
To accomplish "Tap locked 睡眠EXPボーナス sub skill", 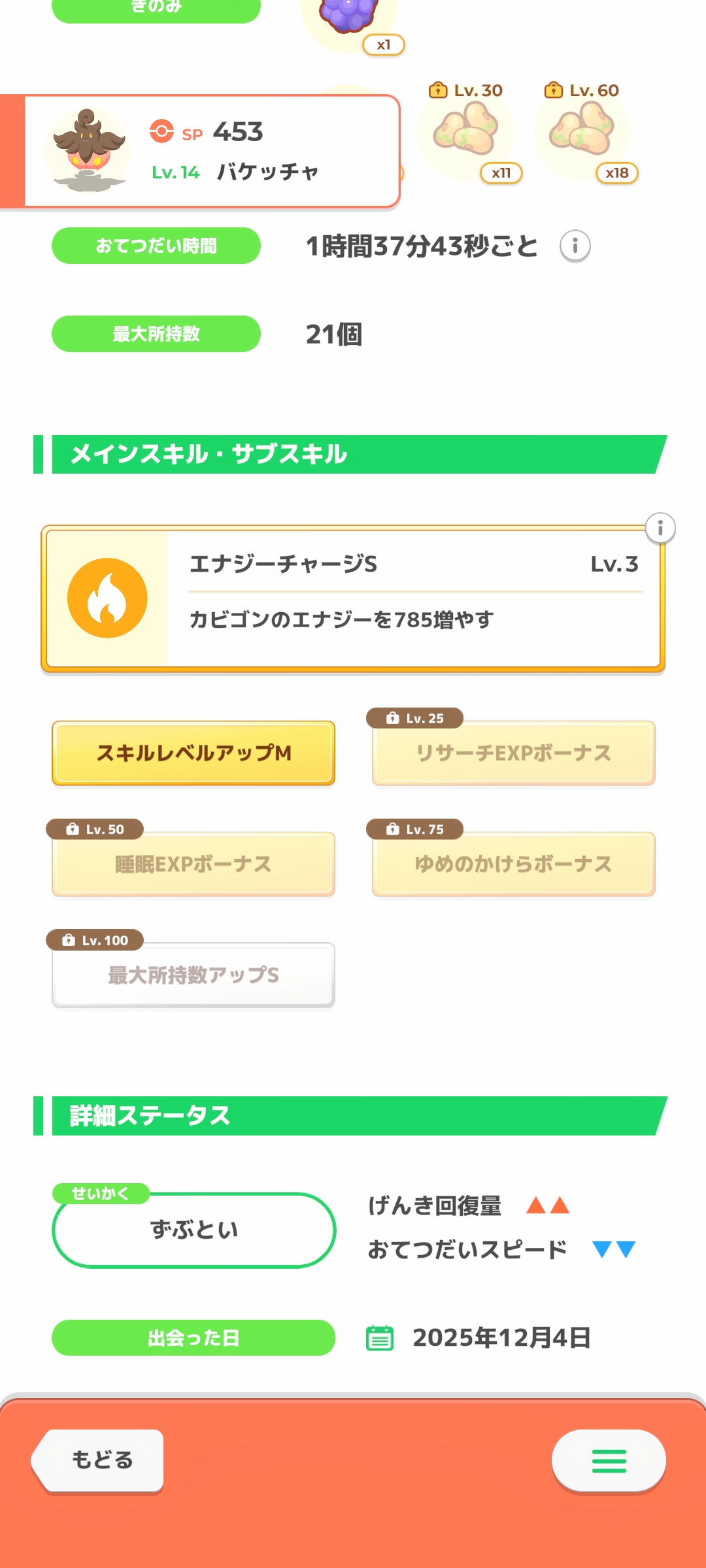I will click(193, 864).
